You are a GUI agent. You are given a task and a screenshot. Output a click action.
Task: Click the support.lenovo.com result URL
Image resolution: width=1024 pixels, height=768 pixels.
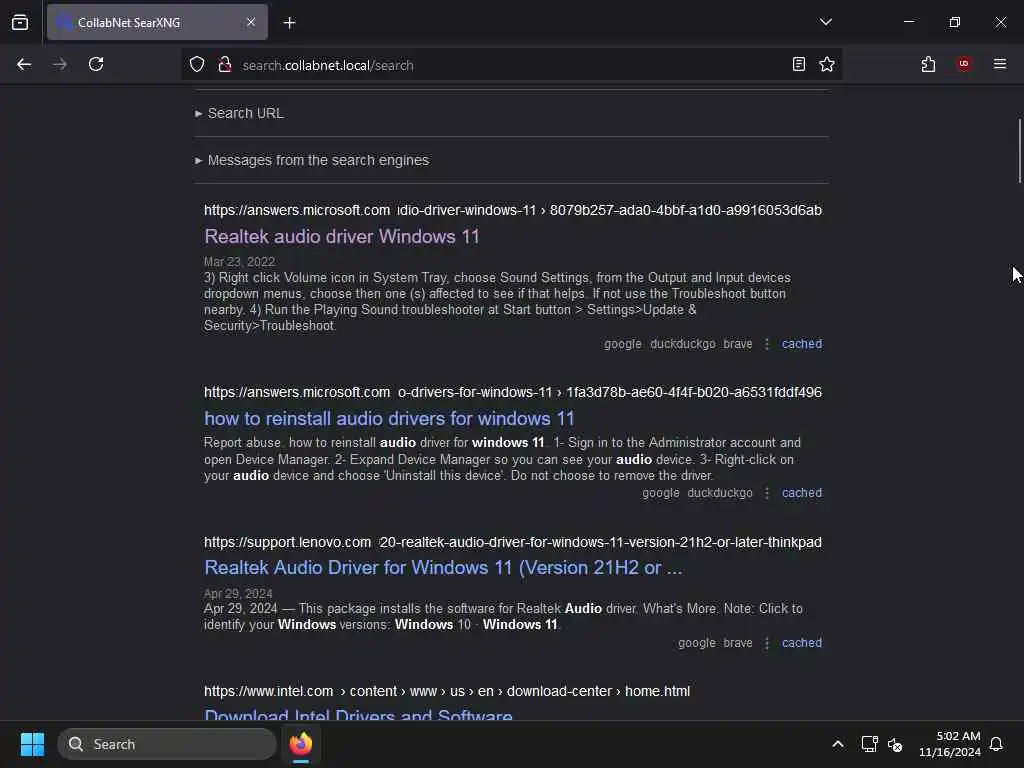click(513, 542)
